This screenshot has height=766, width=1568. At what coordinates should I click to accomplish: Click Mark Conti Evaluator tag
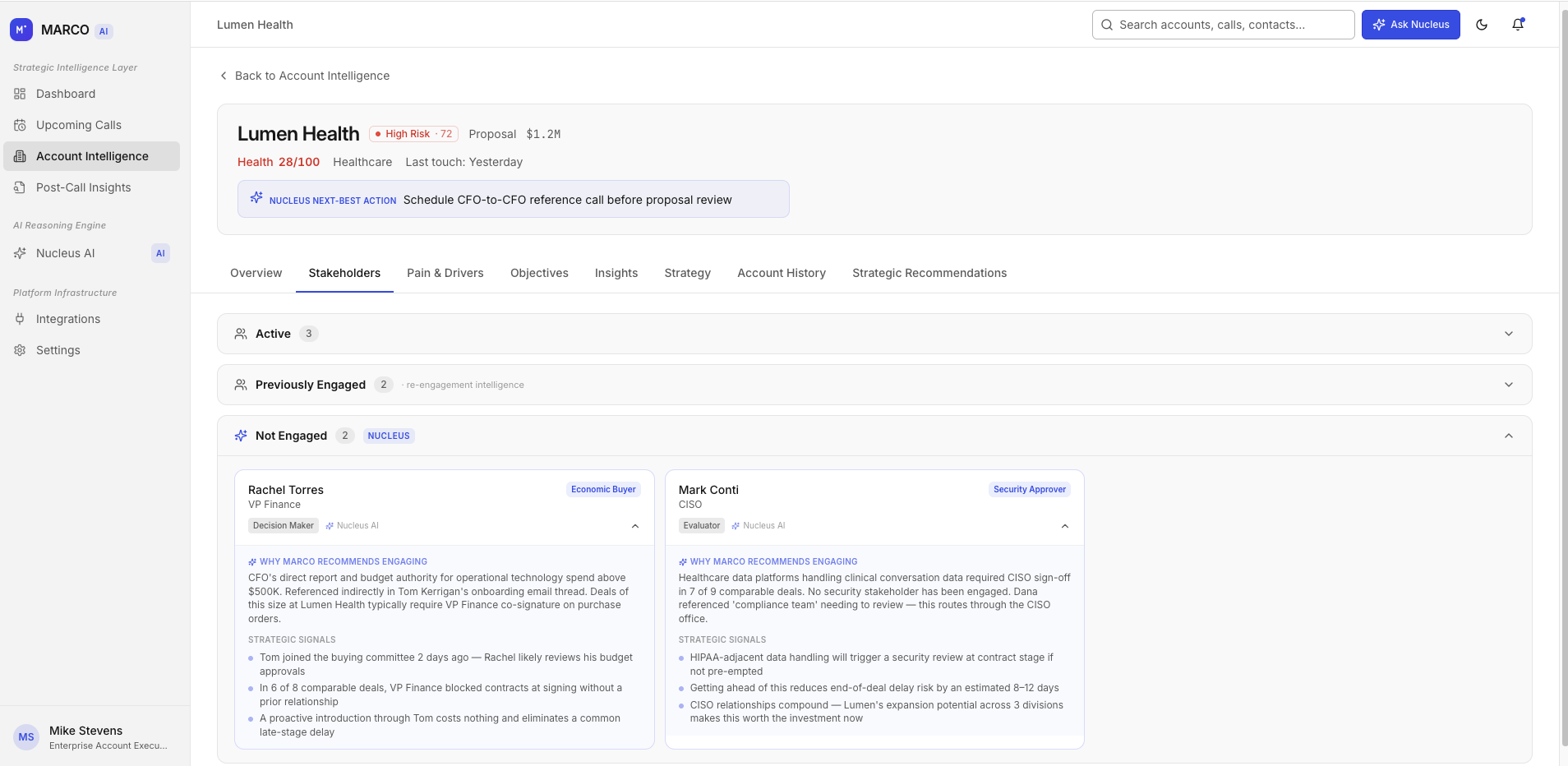702,525
